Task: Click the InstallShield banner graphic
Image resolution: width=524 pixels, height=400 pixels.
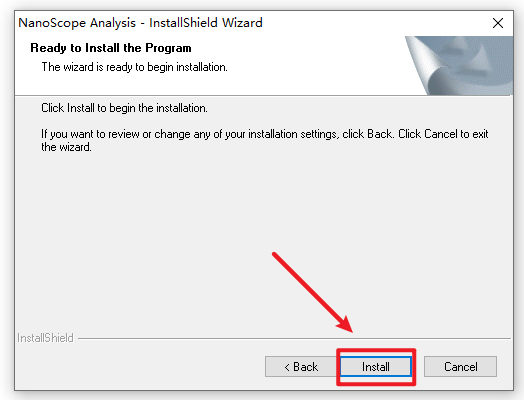Action: click(x=459, y=65)
